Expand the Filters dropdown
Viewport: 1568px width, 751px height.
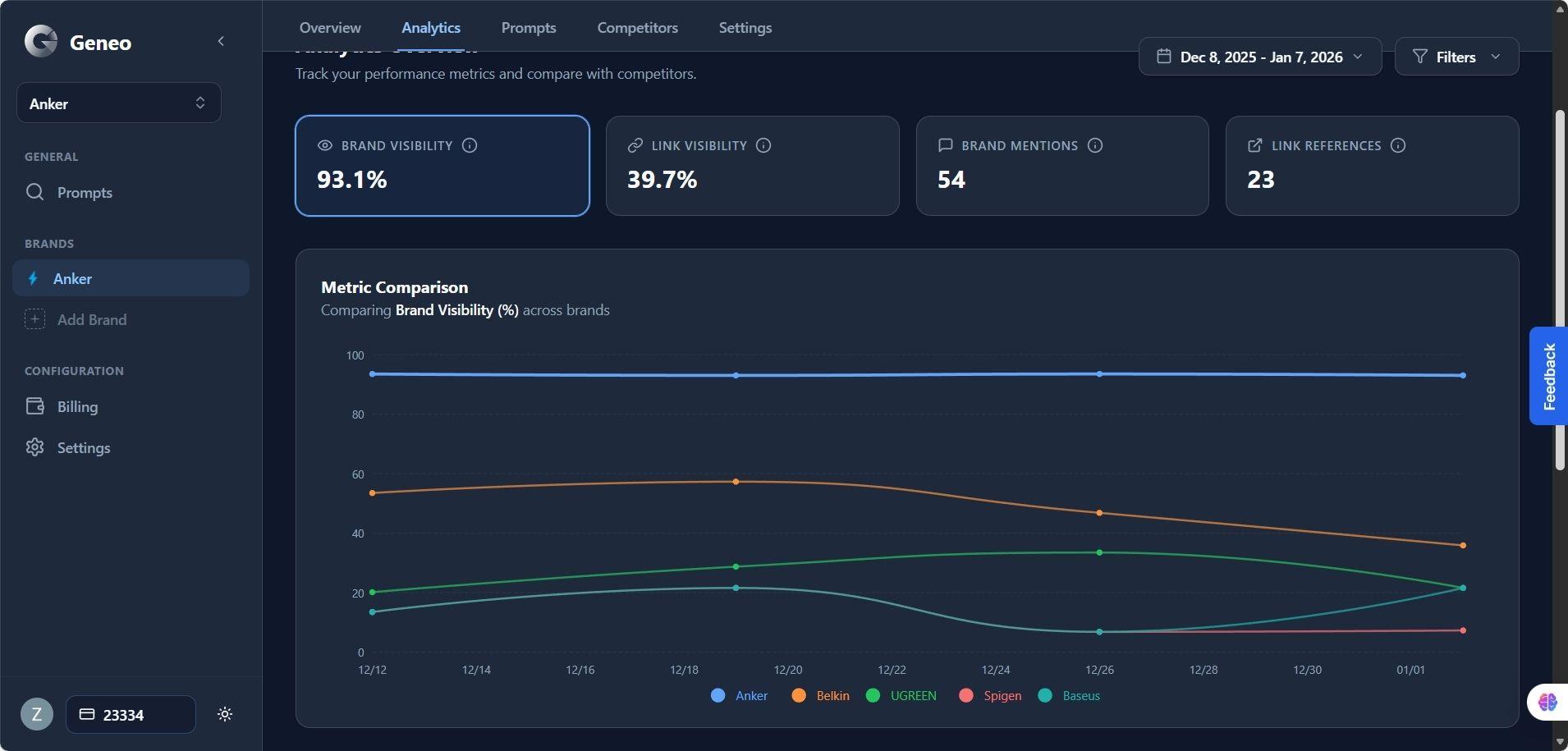[x=1456, y=57]
